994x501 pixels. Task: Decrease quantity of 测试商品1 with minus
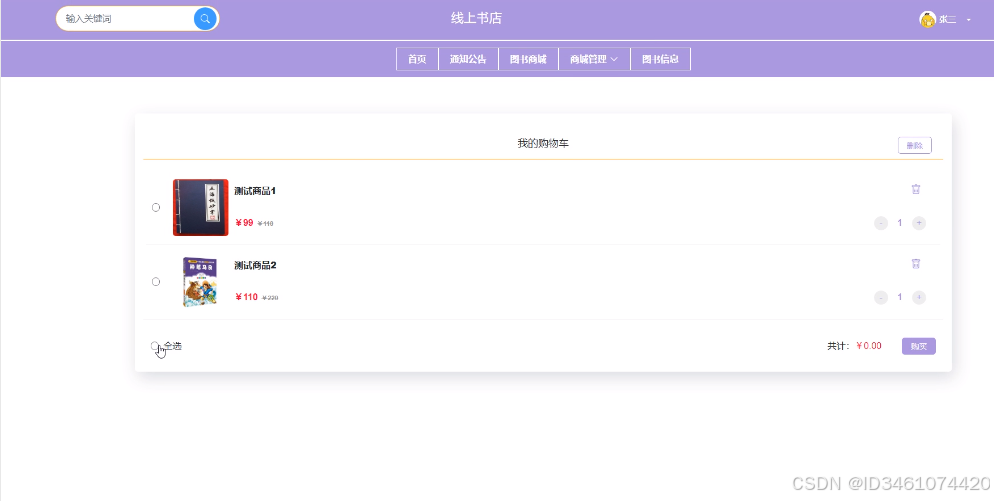(881, 223)
